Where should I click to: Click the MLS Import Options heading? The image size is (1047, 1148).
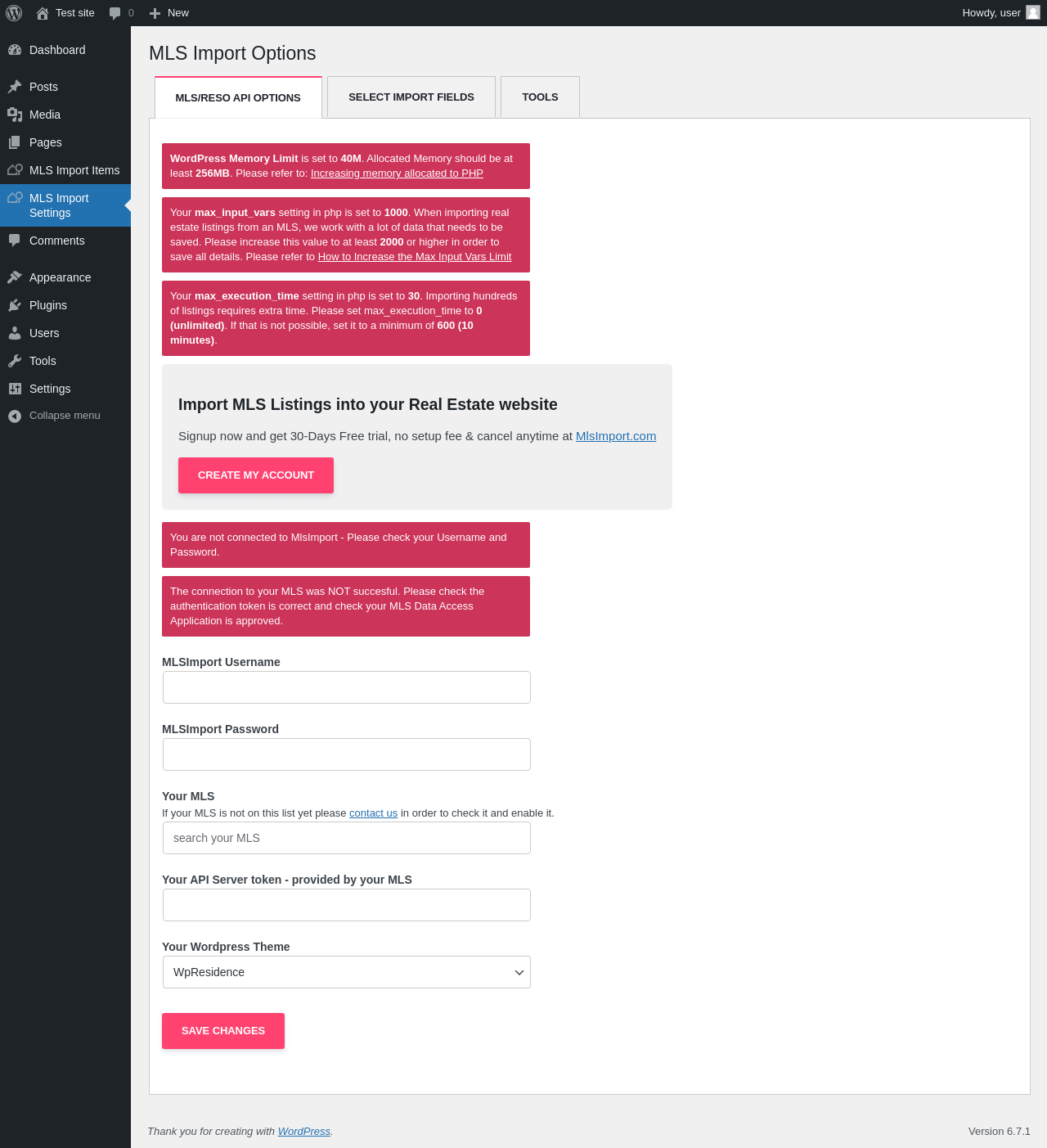click(x=232, y=53)
